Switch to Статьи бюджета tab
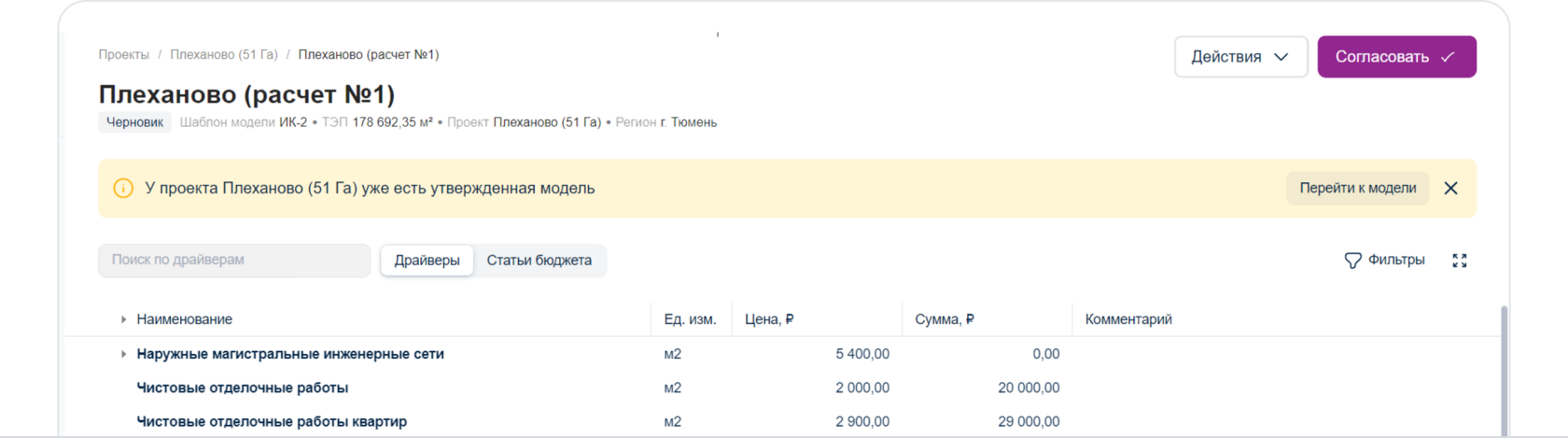The width and height of the screenshot is (1568, 438). [539, 261]
